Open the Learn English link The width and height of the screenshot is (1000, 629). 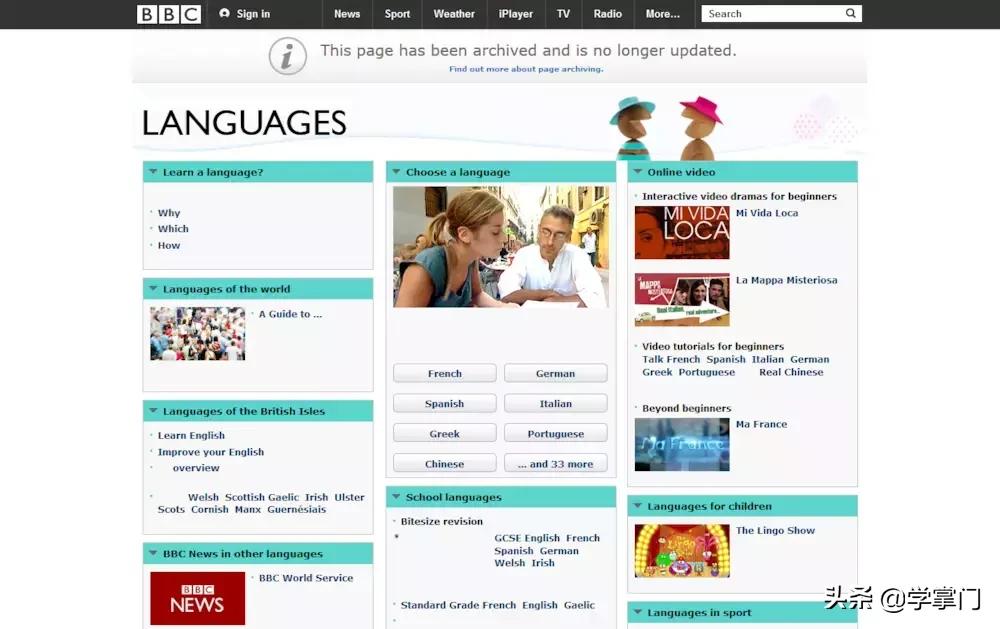click(x=191, y=435)
